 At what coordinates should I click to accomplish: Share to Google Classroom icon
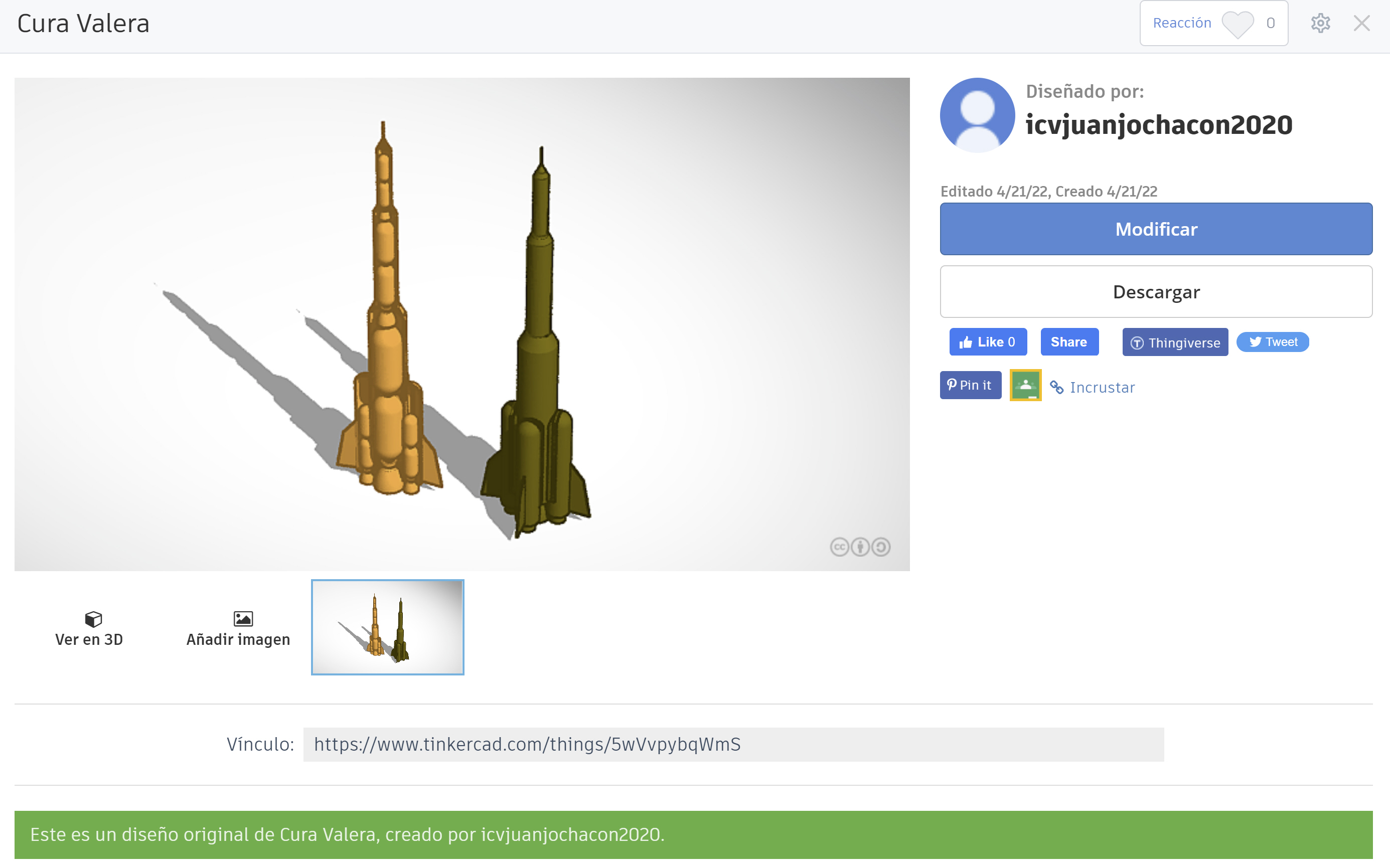point(1025,385)
